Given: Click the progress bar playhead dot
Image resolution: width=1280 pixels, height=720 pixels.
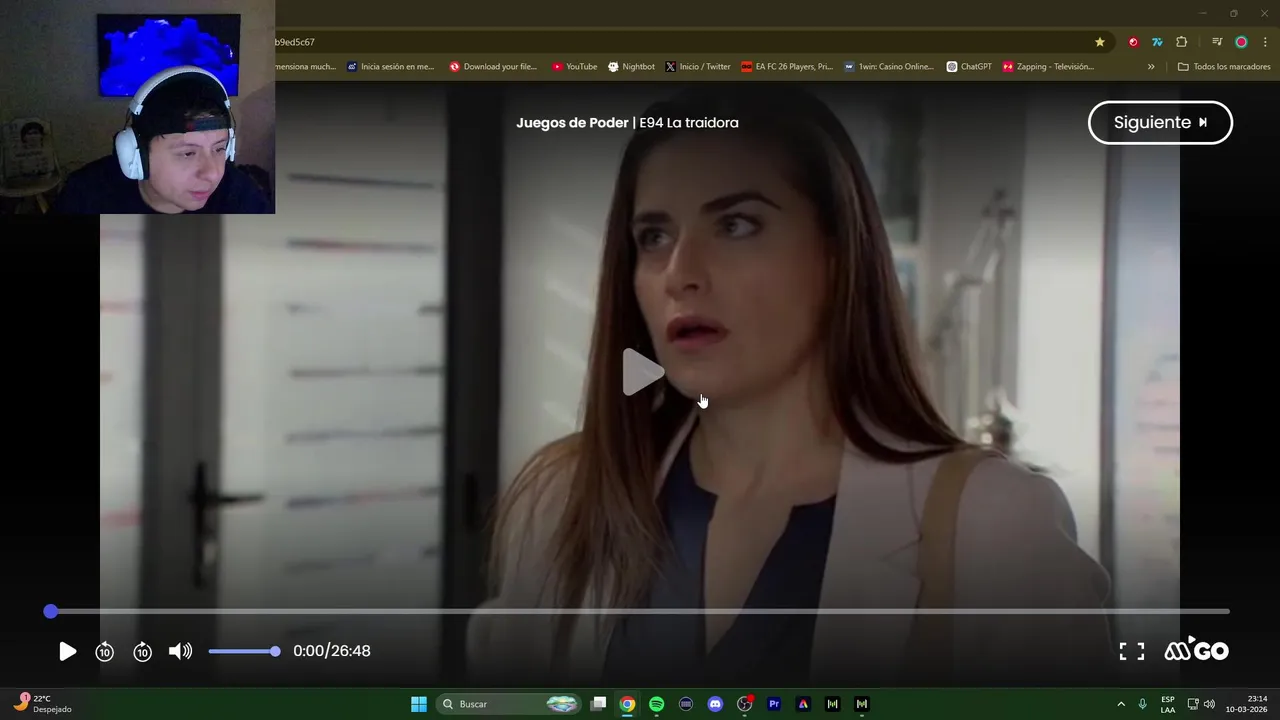Looking at the screenshot, I should (51, 611).
